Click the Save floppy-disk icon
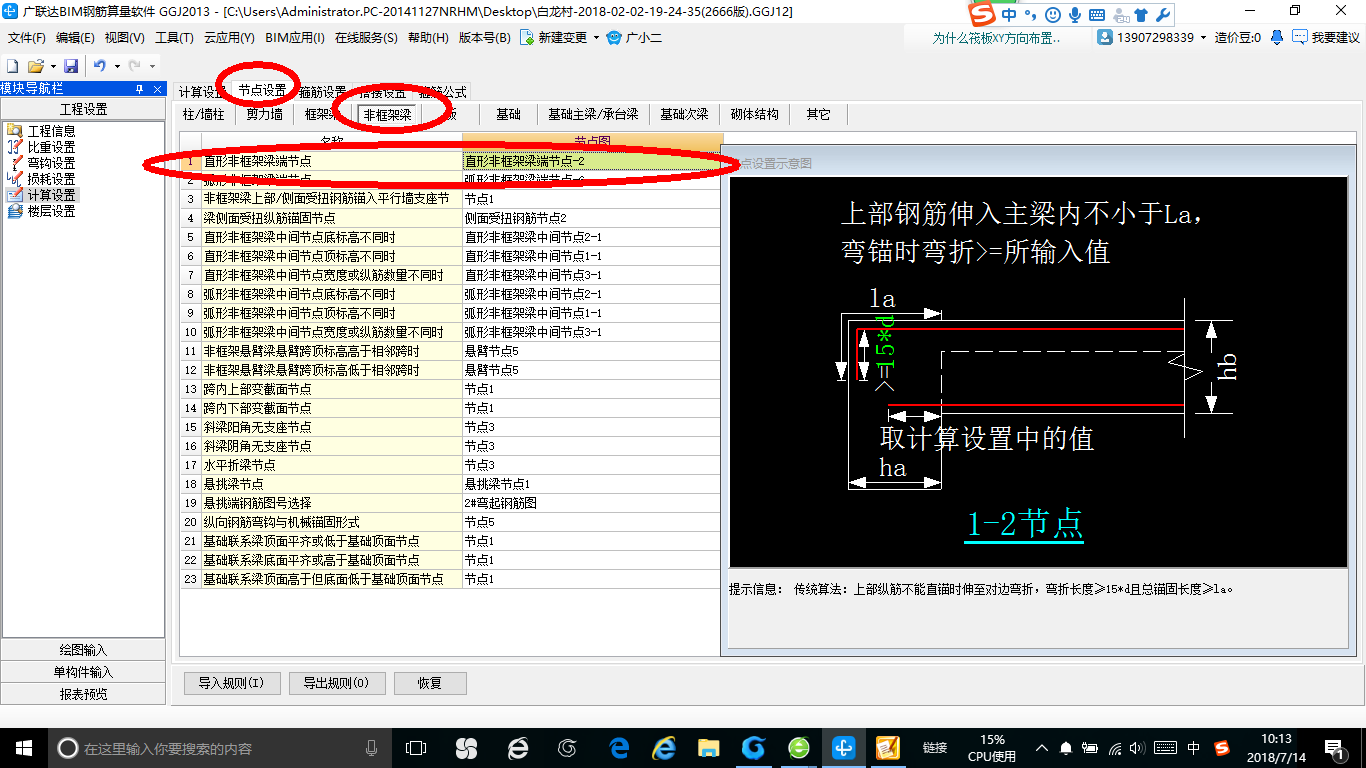Viewport: 1366px width, 768px height. click(71, 66)
